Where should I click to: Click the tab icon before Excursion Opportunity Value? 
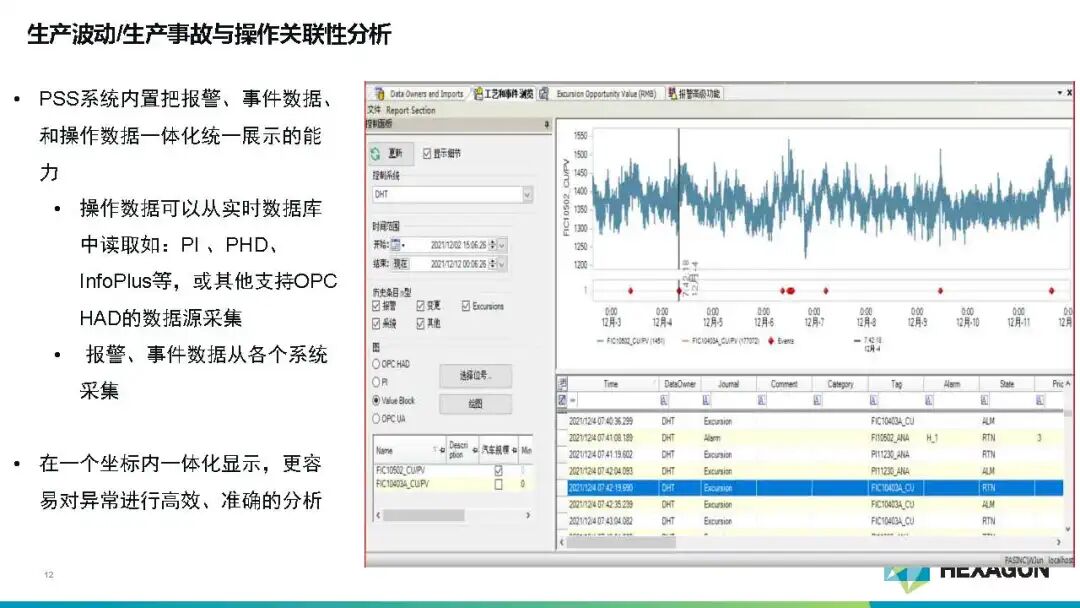point(544,94)
